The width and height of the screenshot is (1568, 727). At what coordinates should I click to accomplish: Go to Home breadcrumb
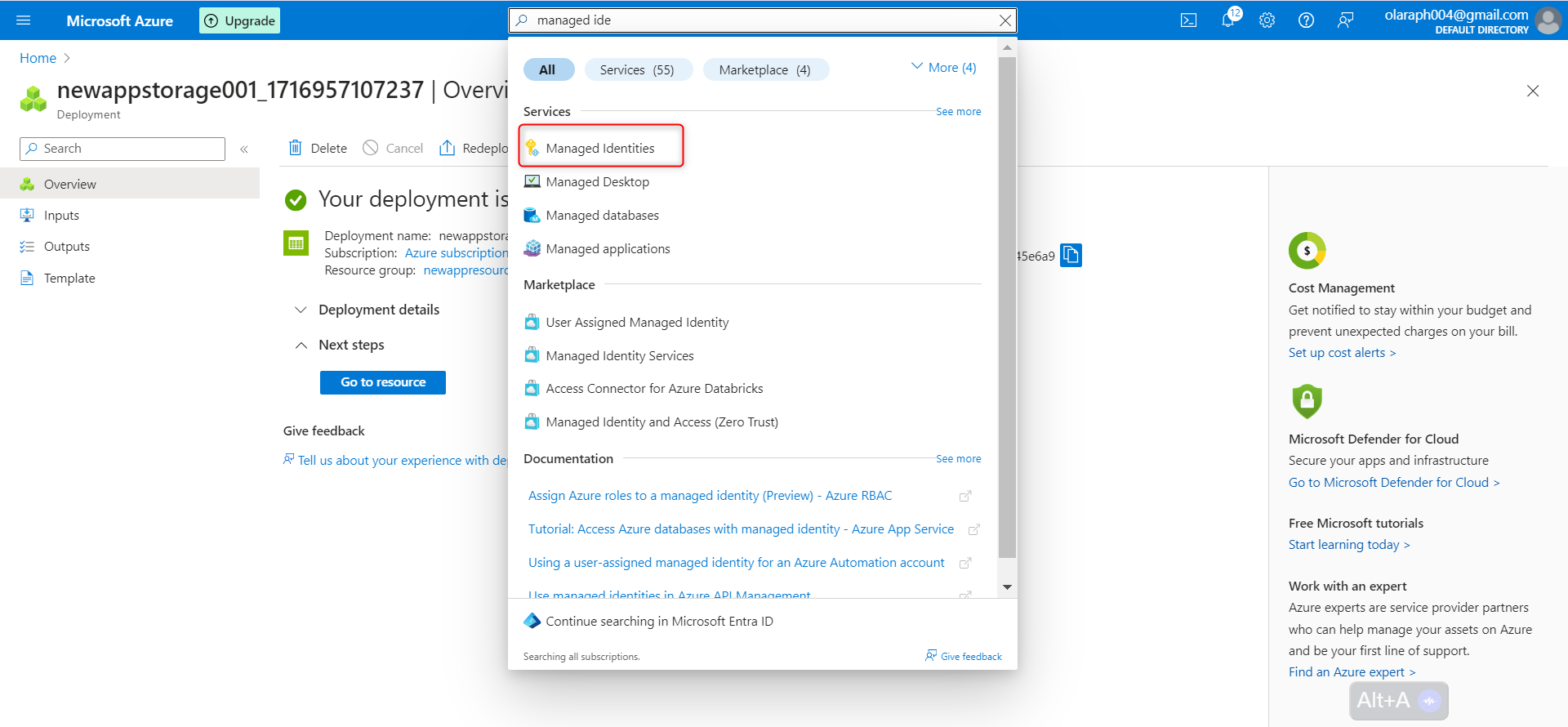click(x=38, y=58)
